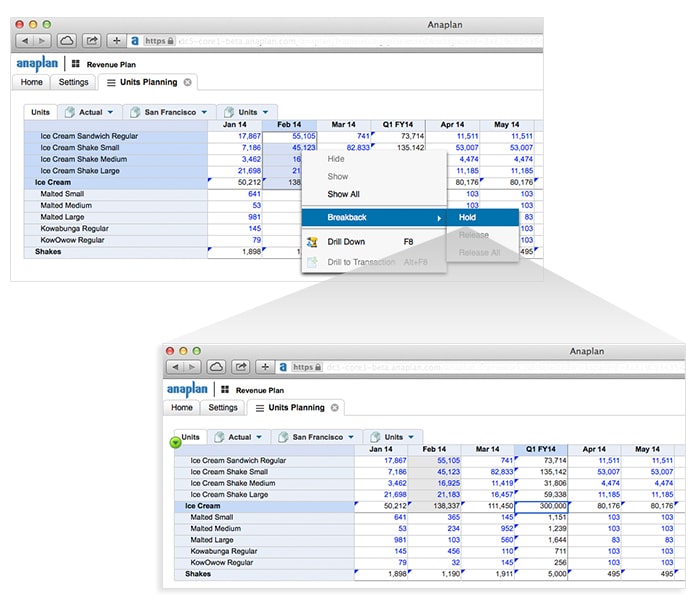Image resolution: width=700 pixels, height=600 pixels.
Task: Click Share icon in the bottom browser window
Action: click(x=241, y=367)
